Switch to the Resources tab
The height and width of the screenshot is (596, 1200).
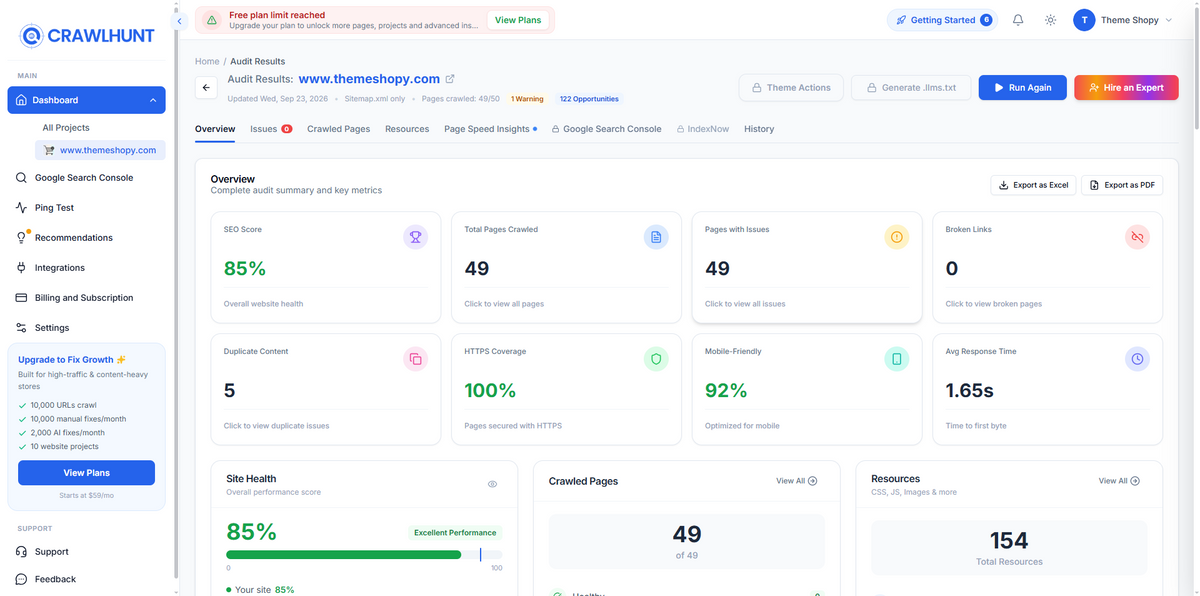tap(407, 129)
